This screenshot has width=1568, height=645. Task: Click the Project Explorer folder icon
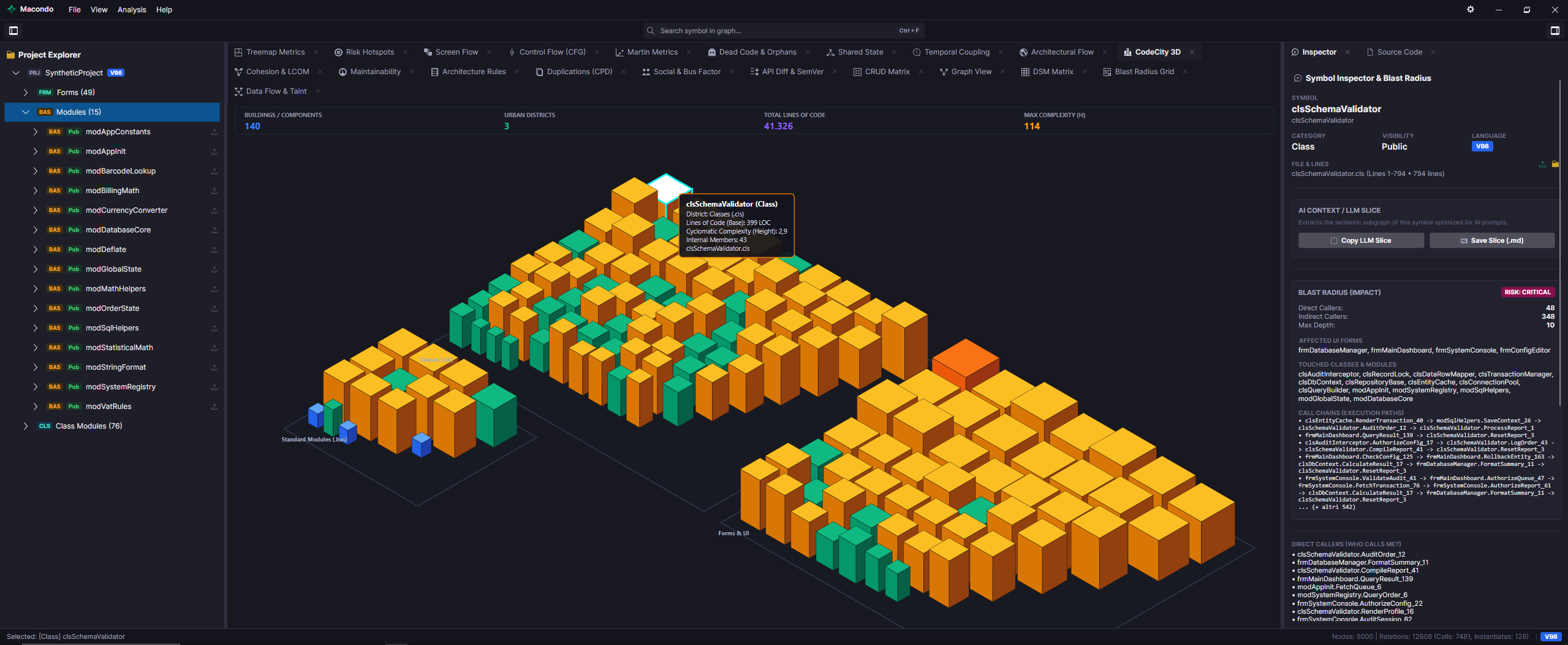10,55
